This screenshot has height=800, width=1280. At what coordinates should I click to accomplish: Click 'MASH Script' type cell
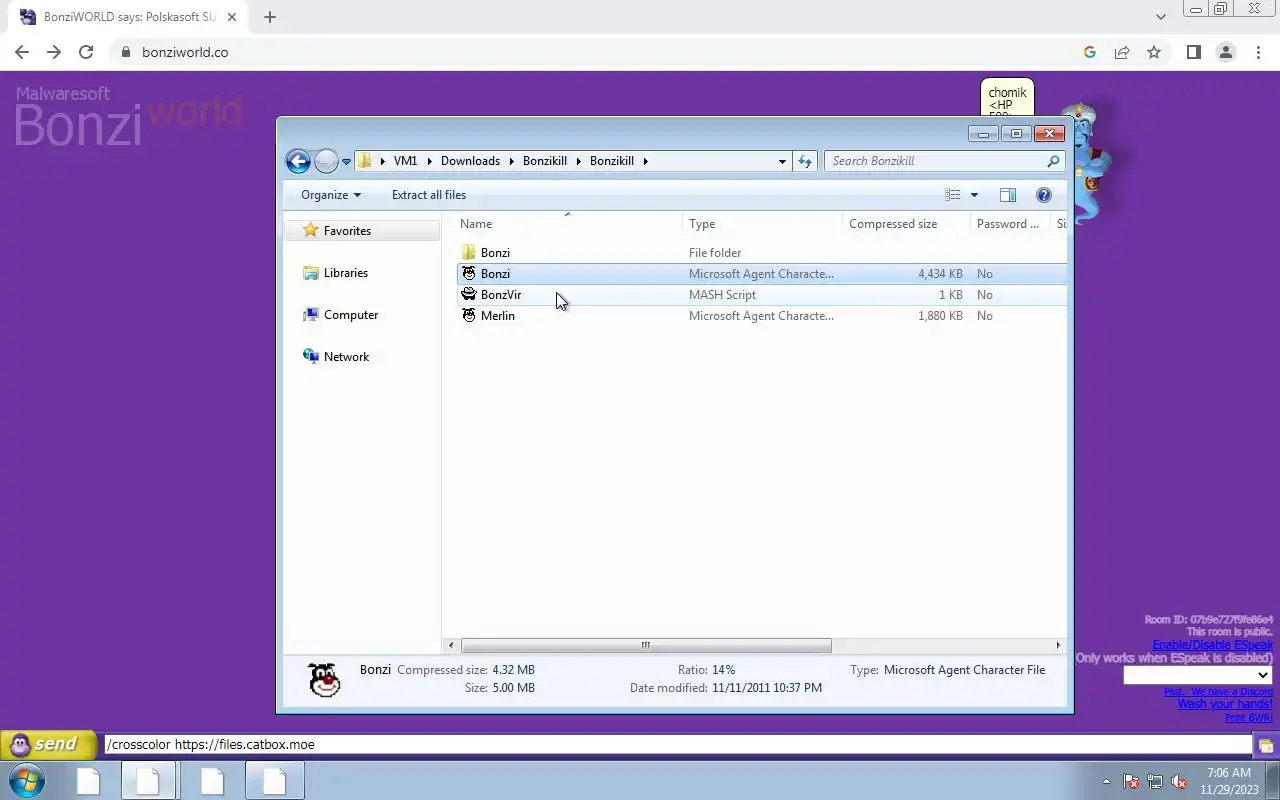coord(722,295)
